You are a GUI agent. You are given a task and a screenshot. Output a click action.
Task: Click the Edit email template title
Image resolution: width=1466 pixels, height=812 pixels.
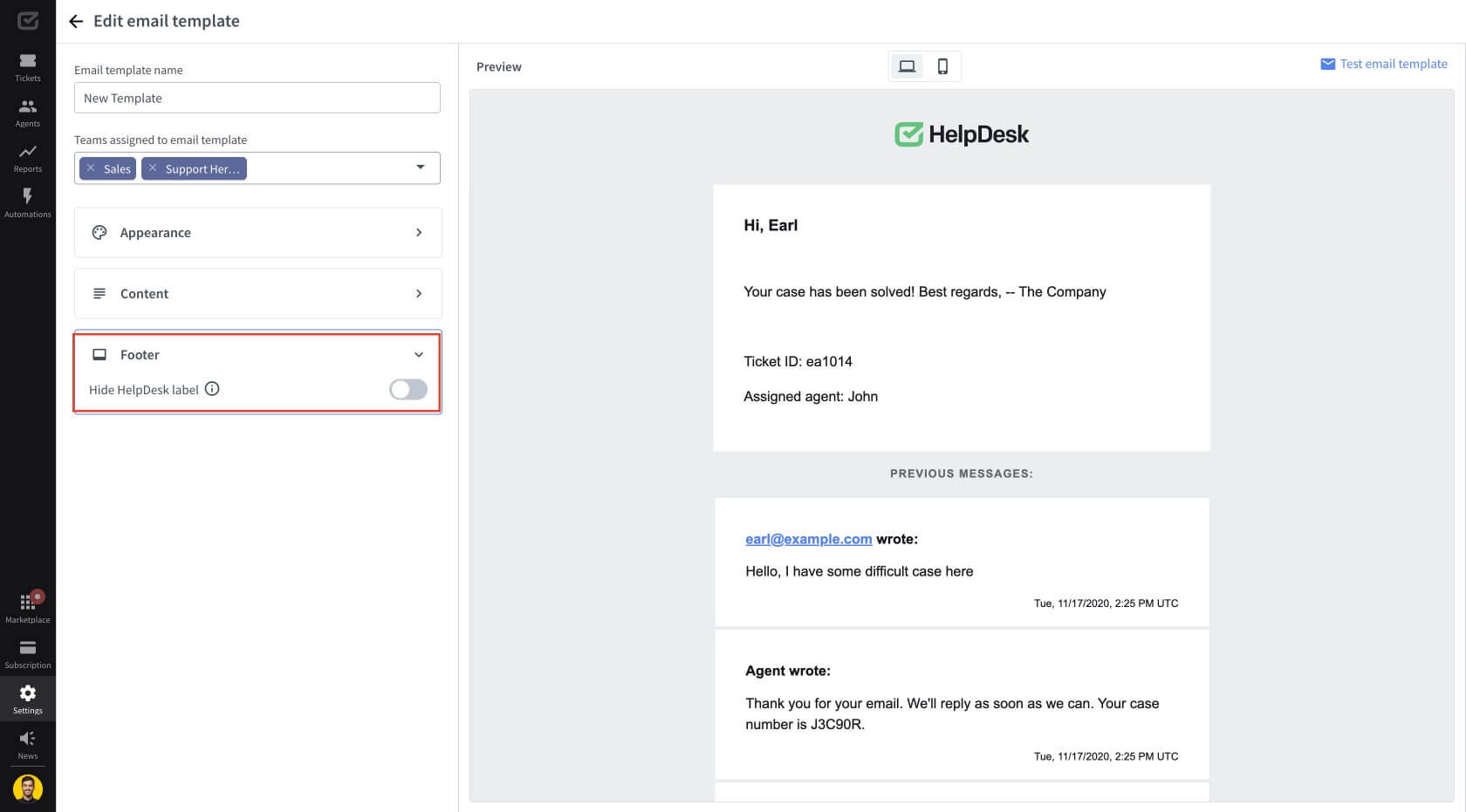pos(167,21)
